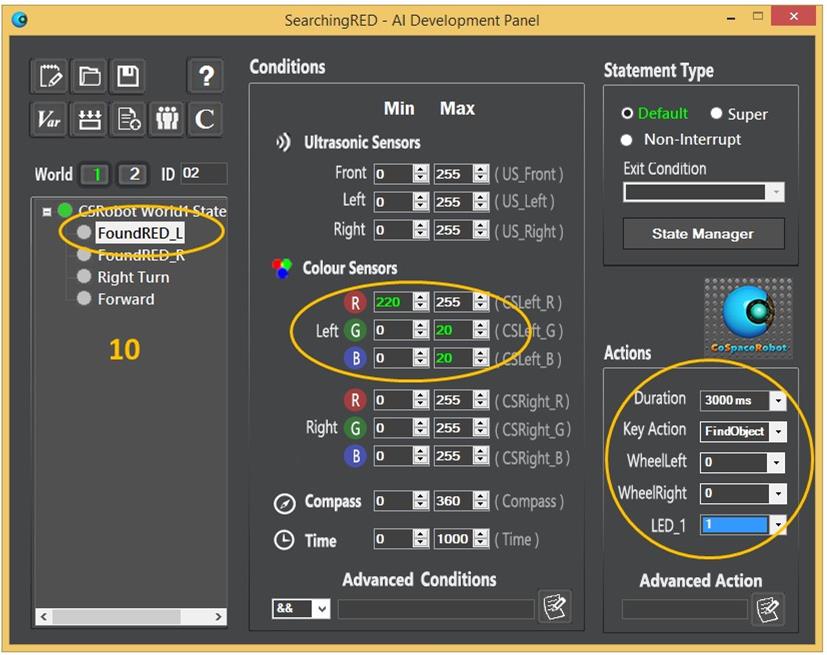Open the Advanced Action edit icon

pos(768,608)
